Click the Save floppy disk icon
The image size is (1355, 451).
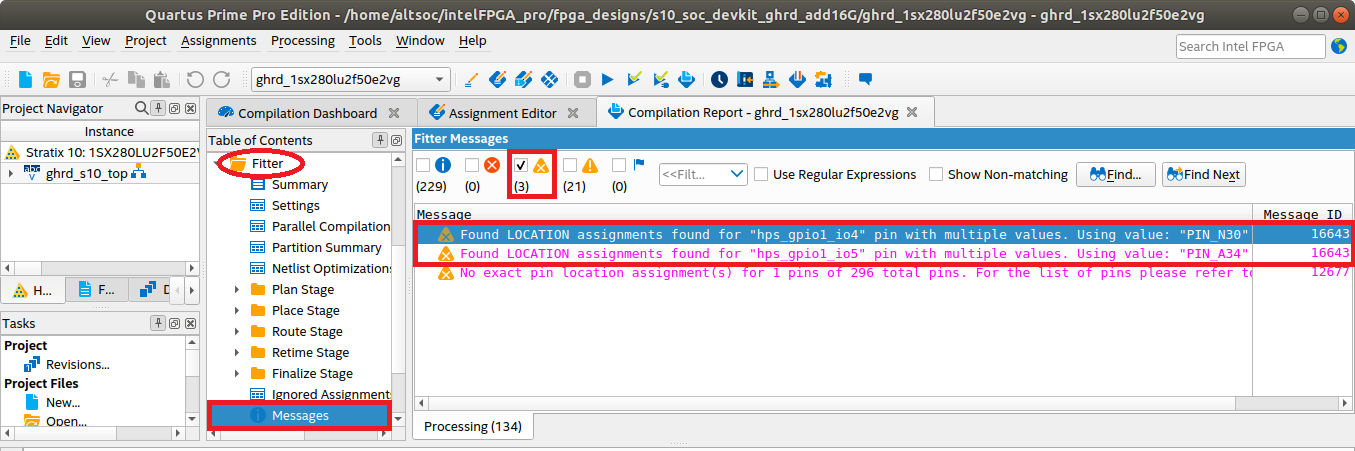coord(77,79)
